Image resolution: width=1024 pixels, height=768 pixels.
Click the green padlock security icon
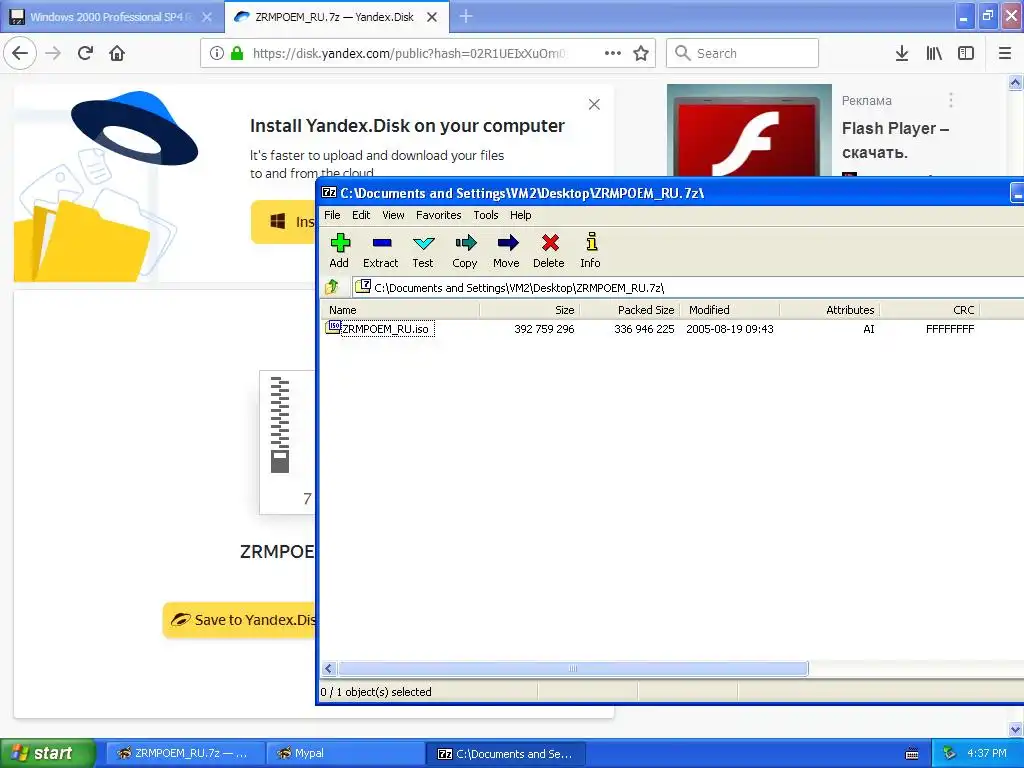[237, 53]
